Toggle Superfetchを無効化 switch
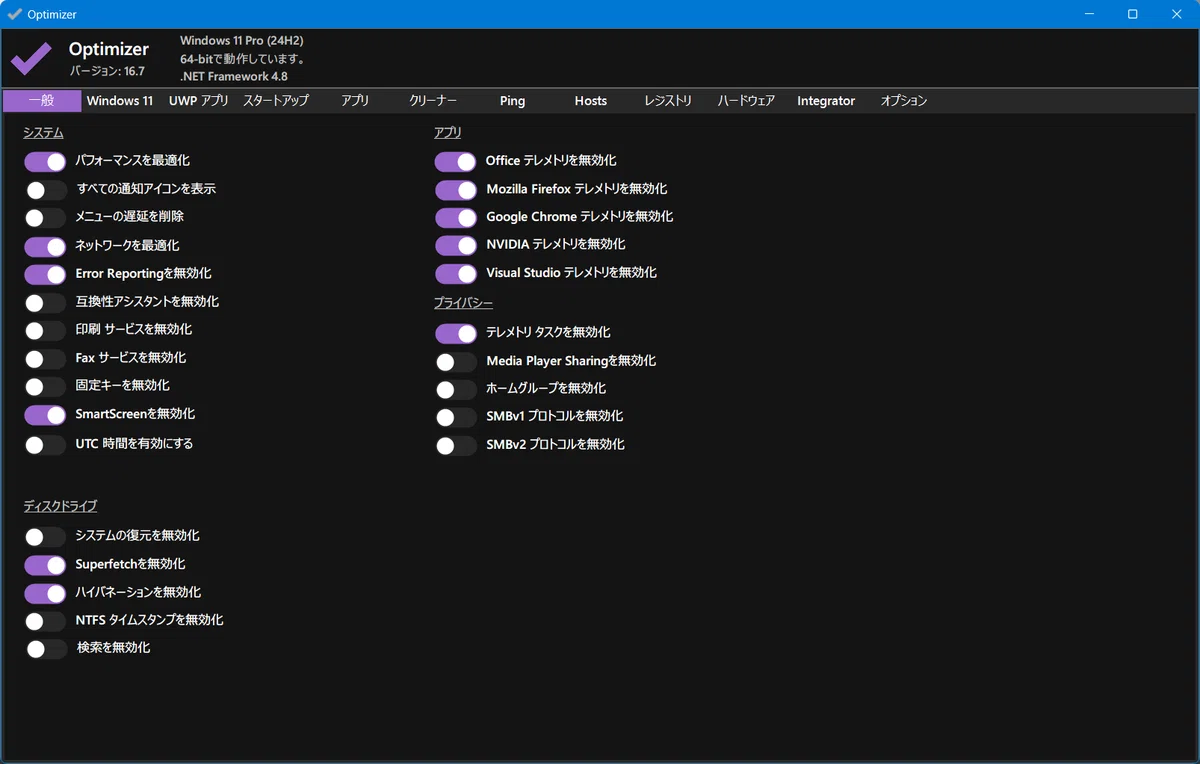The height and width of the screenshot is (764, 1200). point(45,564)
